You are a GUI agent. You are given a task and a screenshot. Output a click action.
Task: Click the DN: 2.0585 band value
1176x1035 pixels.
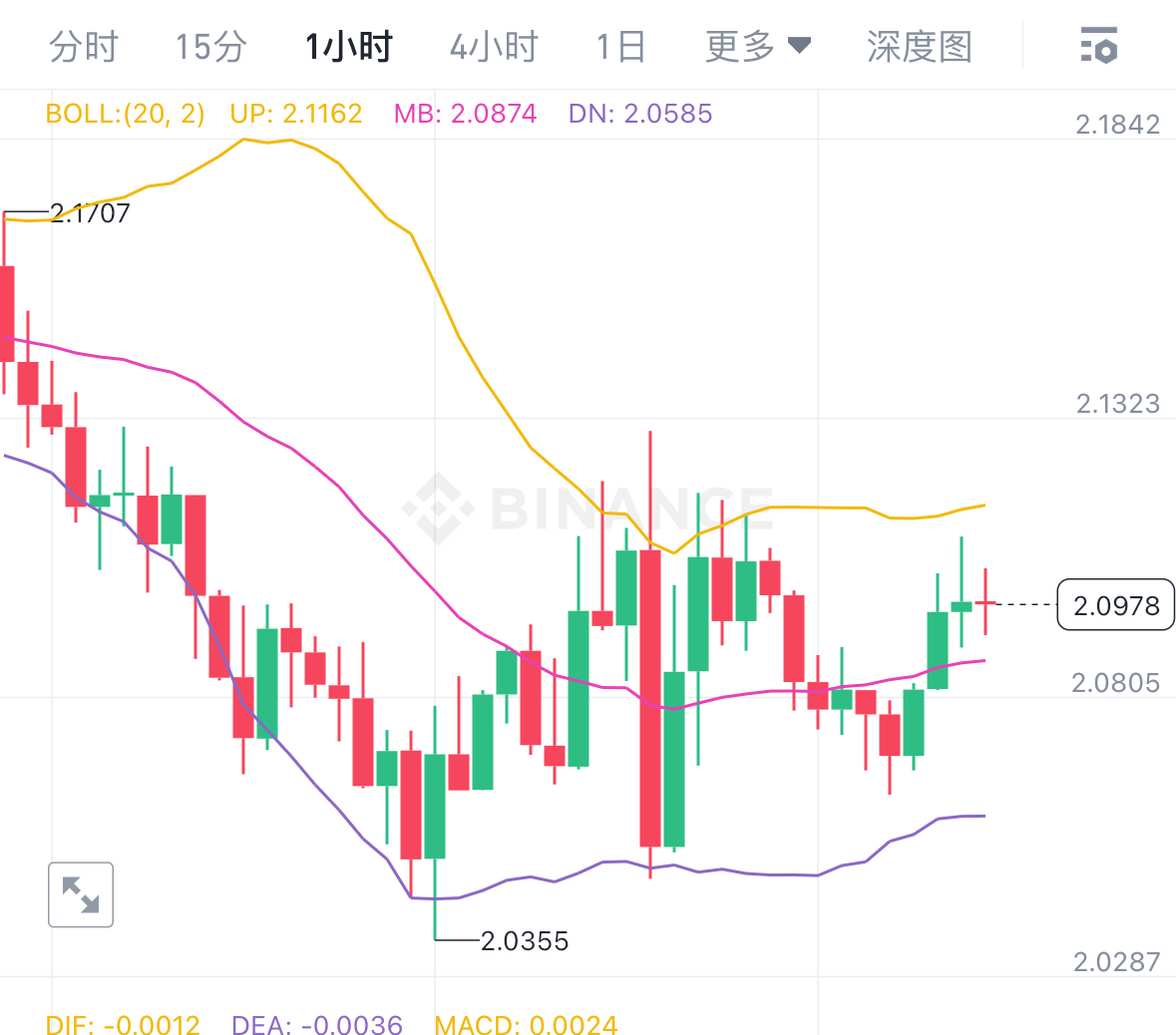coord(640,114)
